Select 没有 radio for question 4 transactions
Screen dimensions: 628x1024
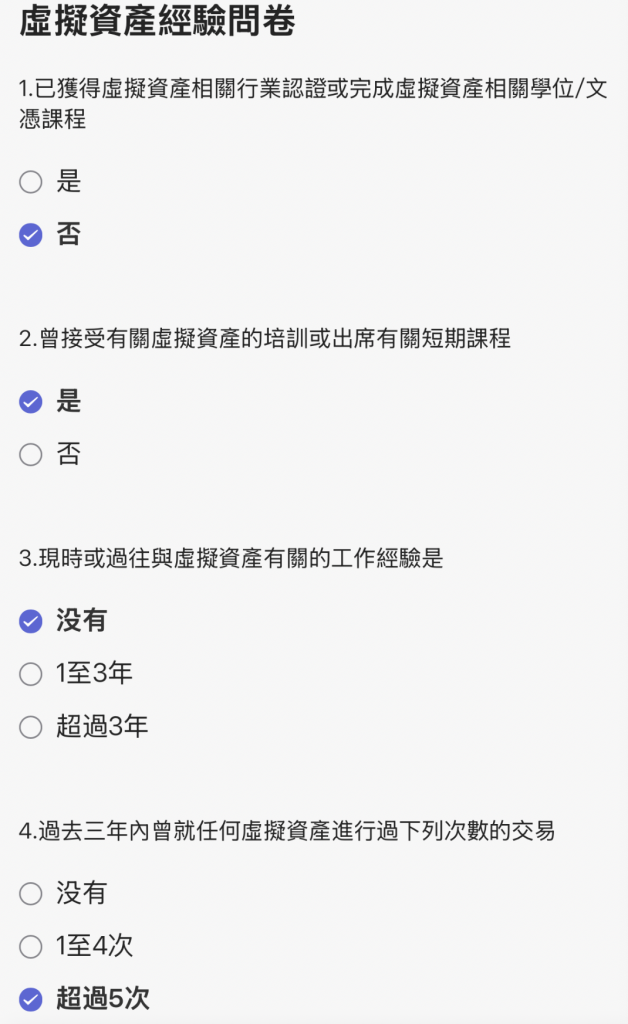click(x=31, y=893)
